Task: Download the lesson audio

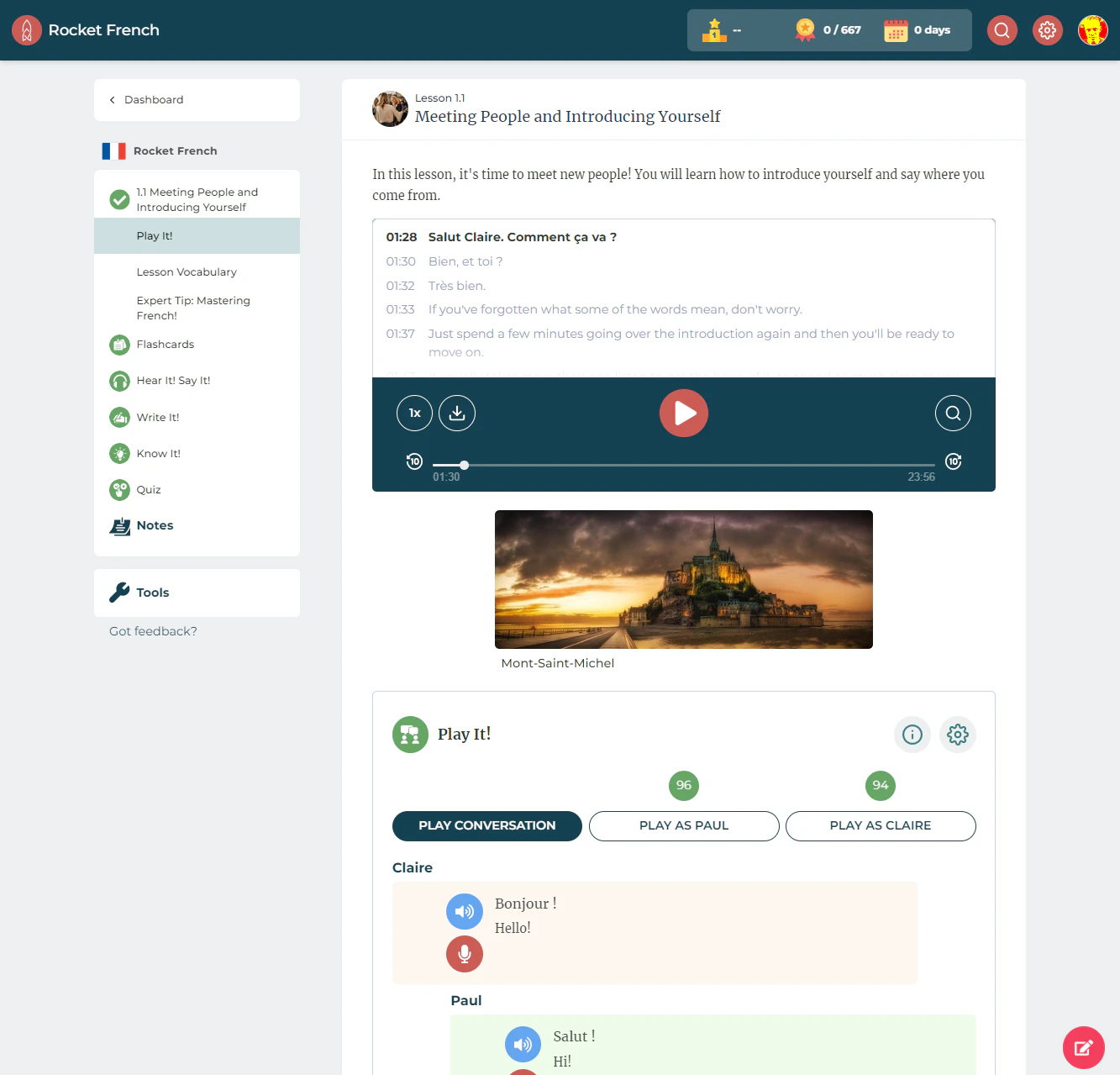Action: (456, 413)
